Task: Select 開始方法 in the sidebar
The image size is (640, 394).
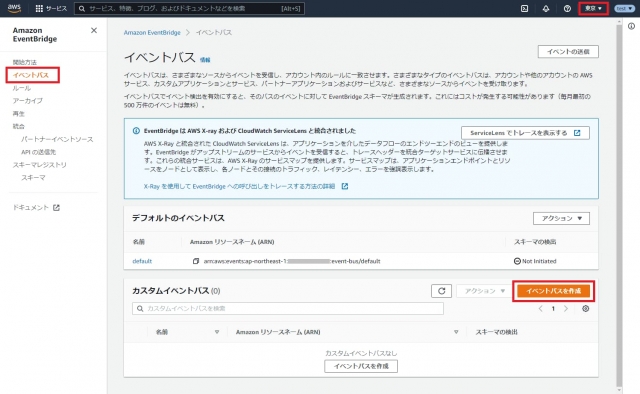Action: 24,62
